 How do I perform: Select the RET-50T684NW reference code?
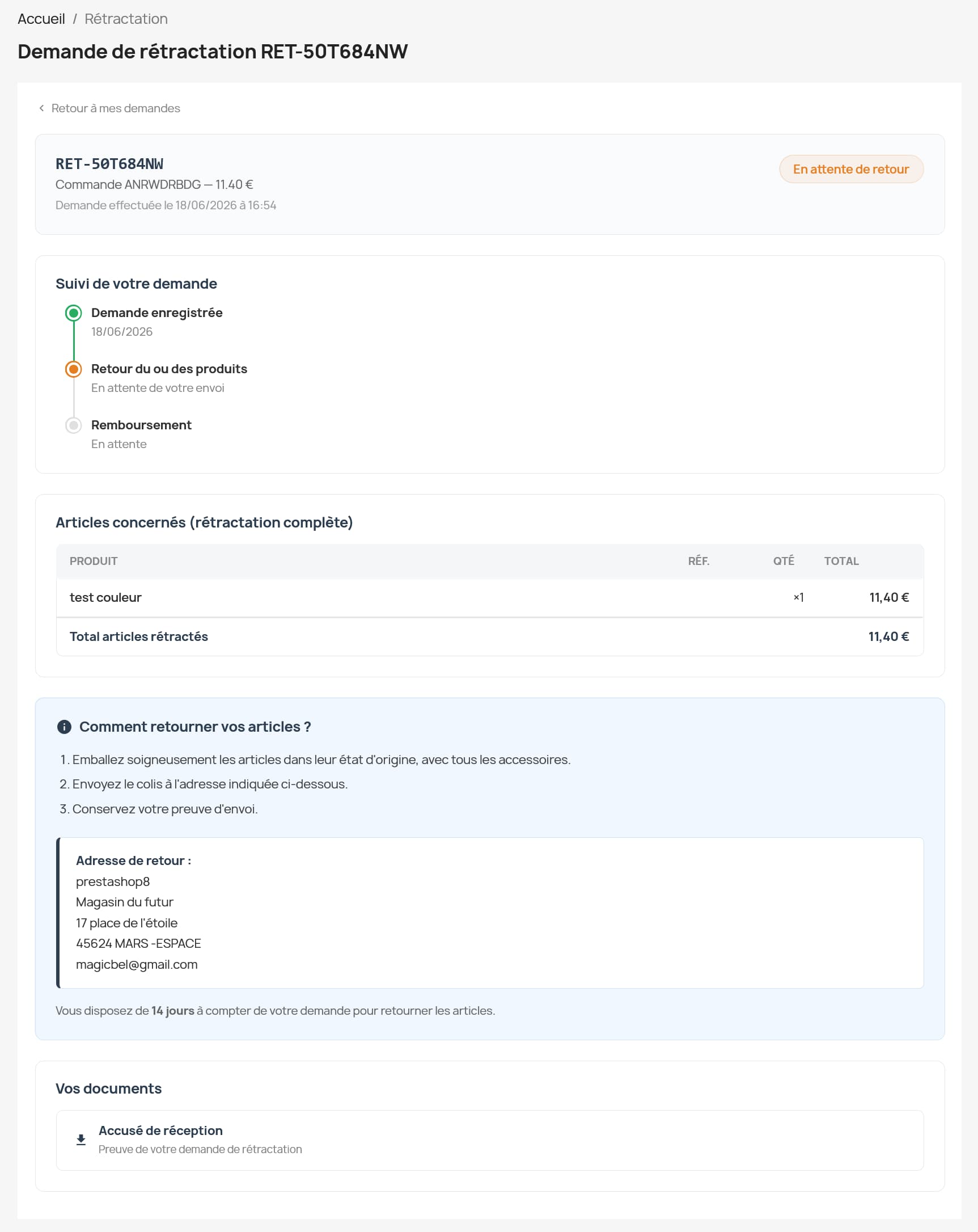[x=109, y=164]
